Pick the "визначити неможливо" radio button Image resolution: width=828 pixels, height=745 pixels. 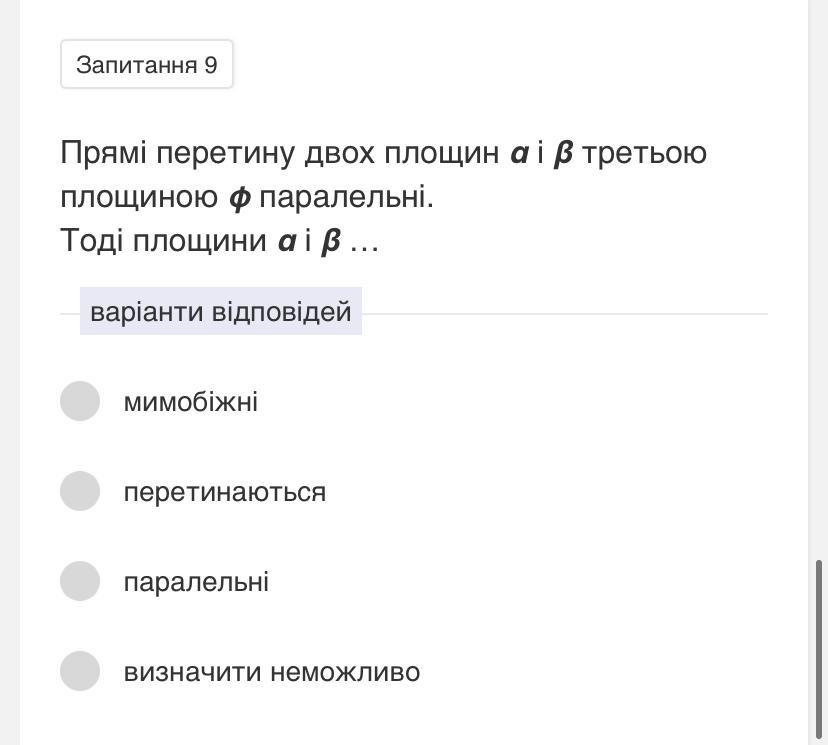[80, 671]
